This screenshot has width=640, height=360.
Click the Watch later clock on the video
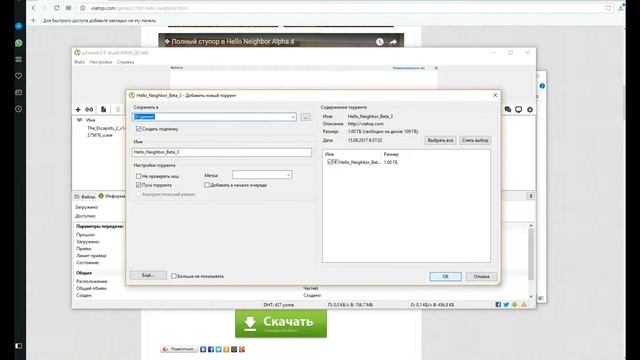[380, 42]
